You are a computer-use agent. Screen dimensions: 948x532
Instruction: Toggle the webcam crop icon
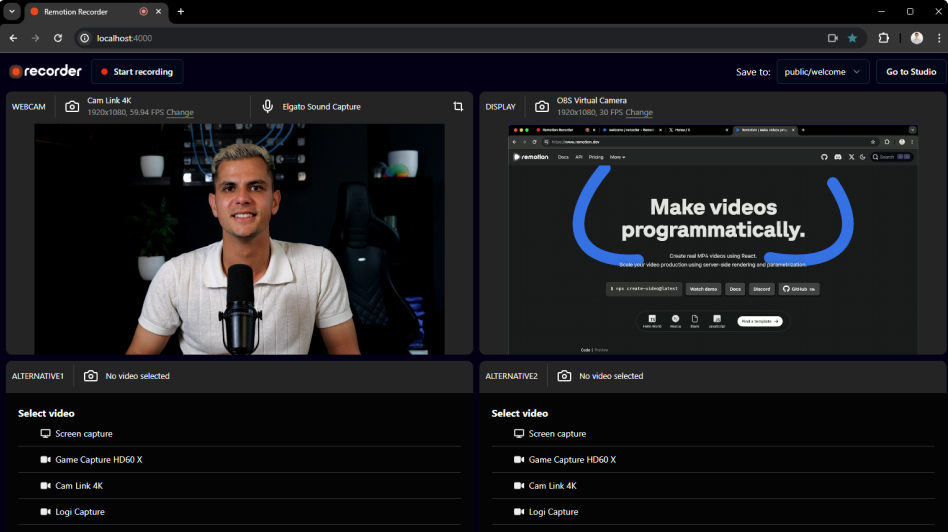pos(458,107)
